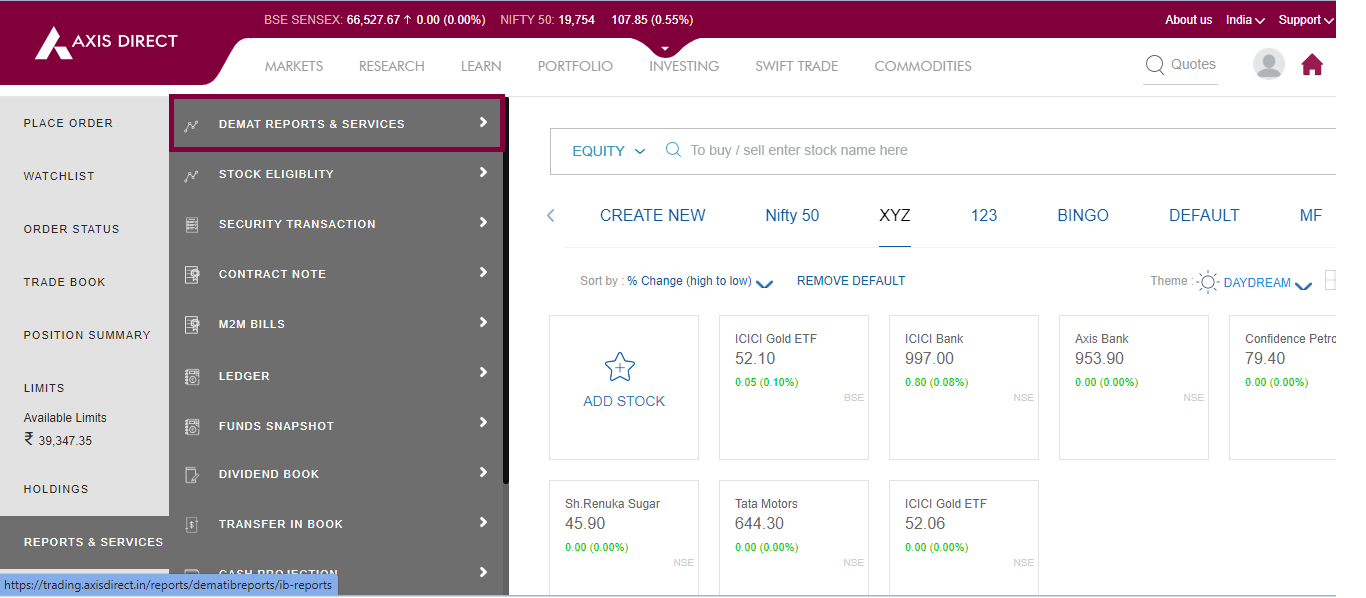
Task: Switch to the BINGO watchlist tab
Action: pos(1083,215)
